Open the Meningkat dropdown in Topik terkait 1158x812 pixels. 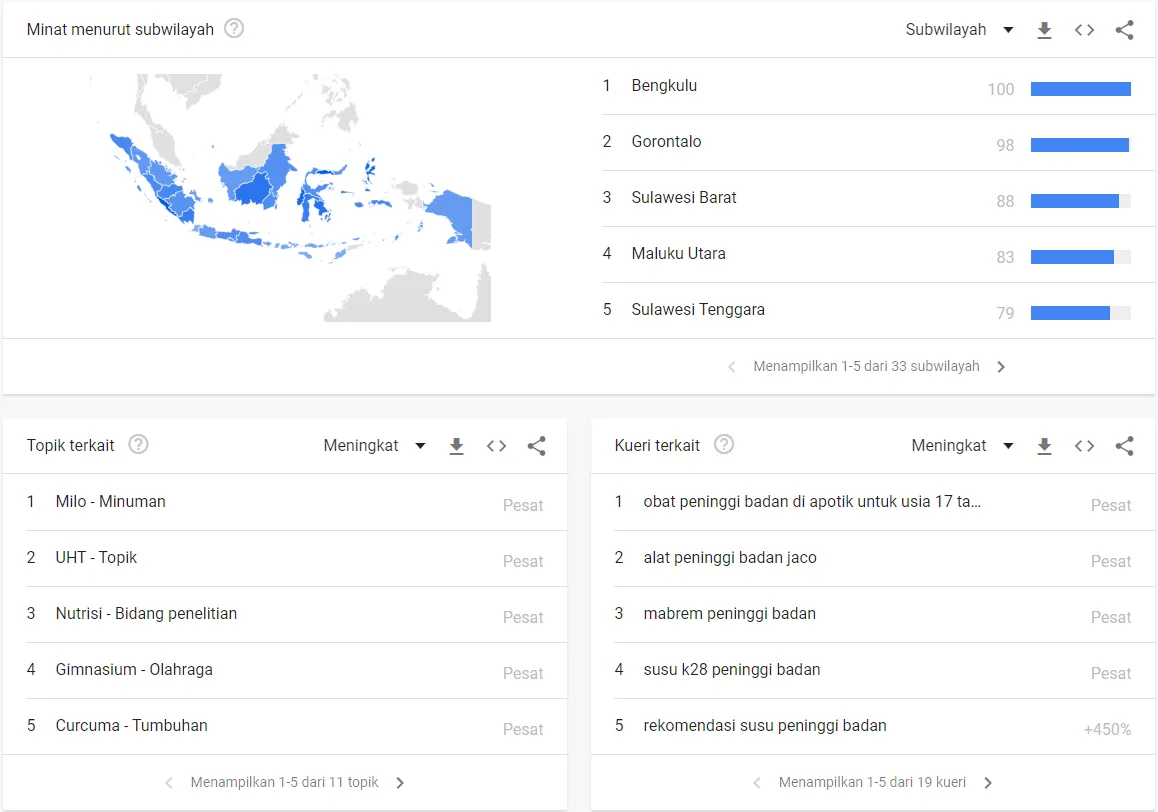(374, 445)
